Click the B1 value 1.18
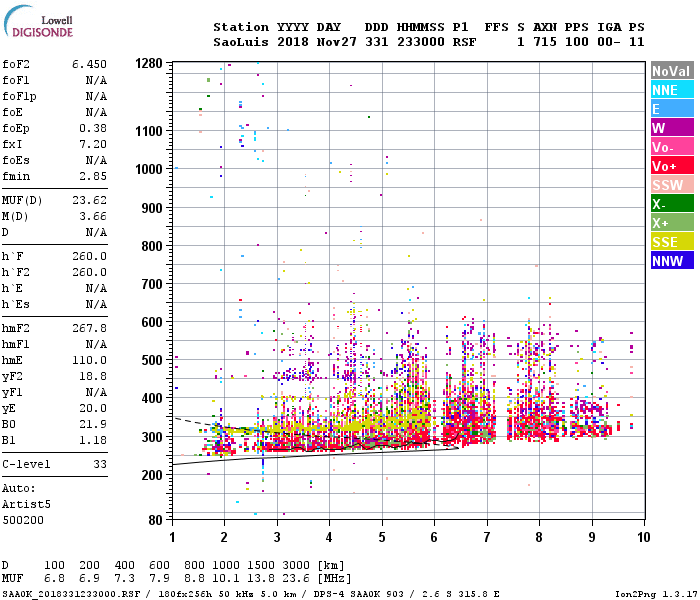The image size is (700, 600). [x=93, y=440]
